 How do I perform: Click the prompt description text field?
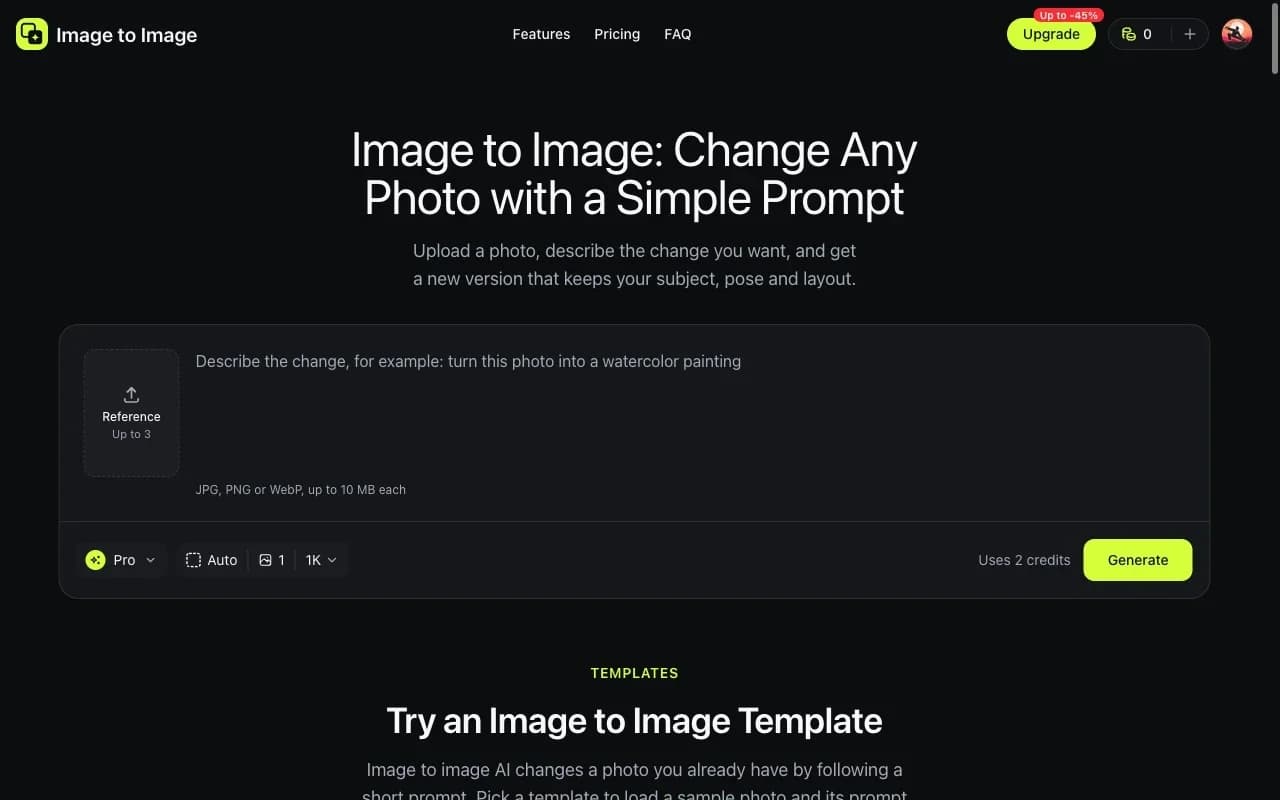click(x=690, y=410)
